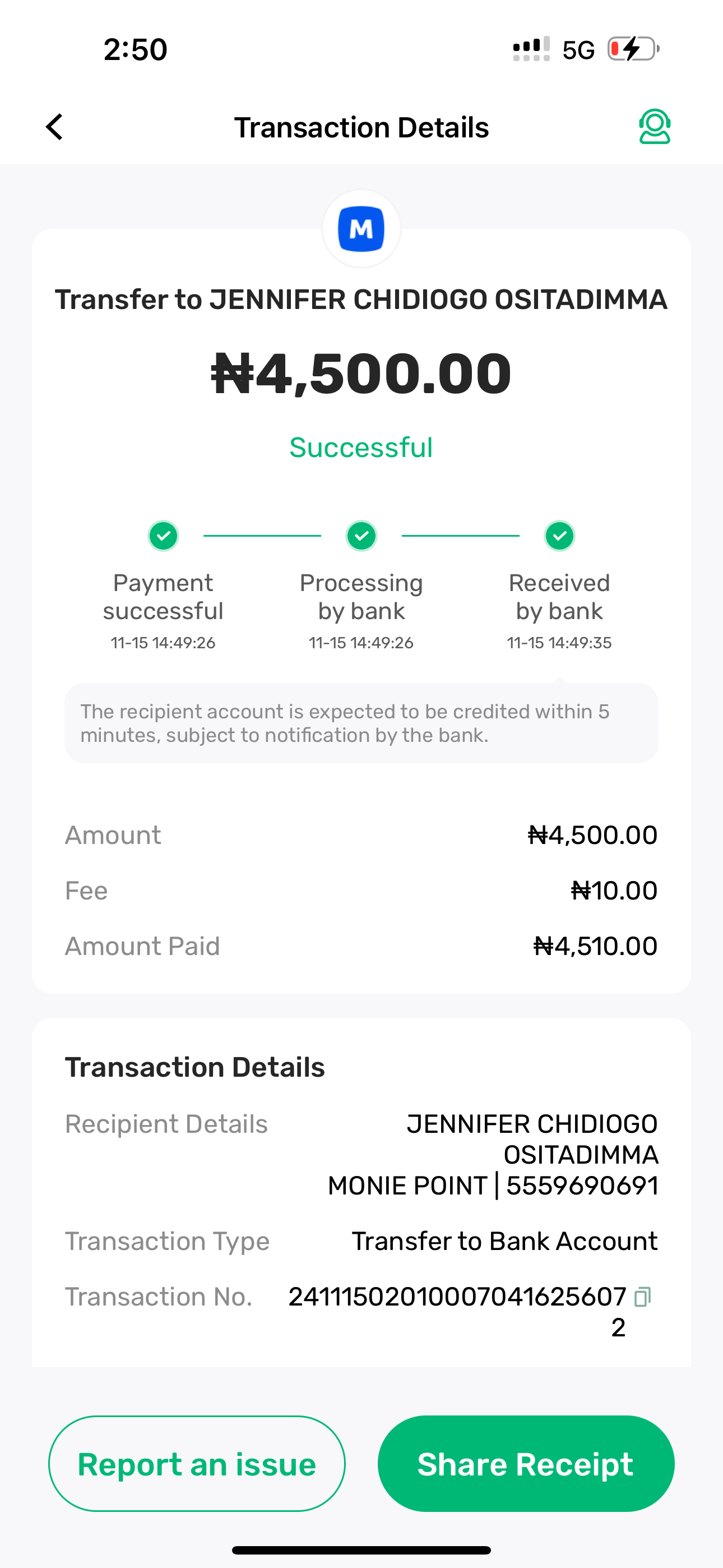Tap the home indicator bar
This screenshot has height=1568, width=723.
(361, 1549)
